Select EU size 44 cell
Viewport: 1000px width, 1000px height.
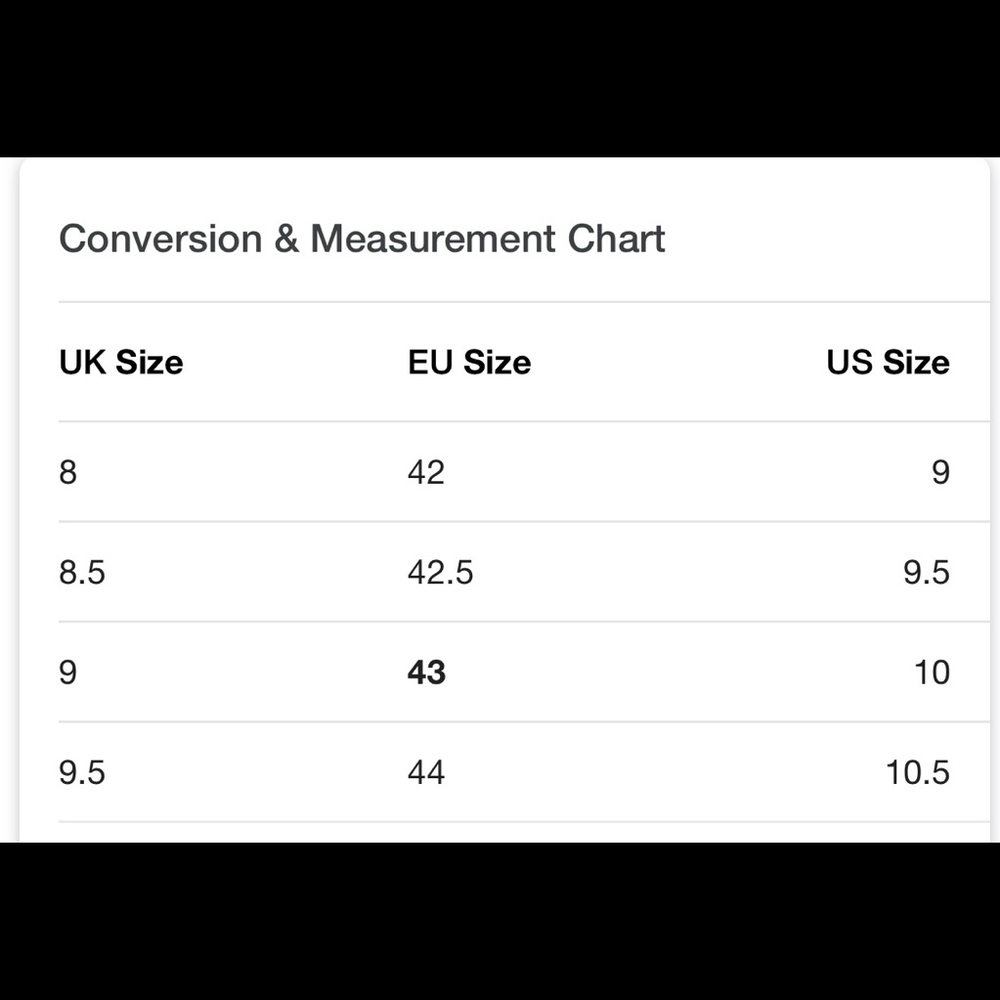426,772
